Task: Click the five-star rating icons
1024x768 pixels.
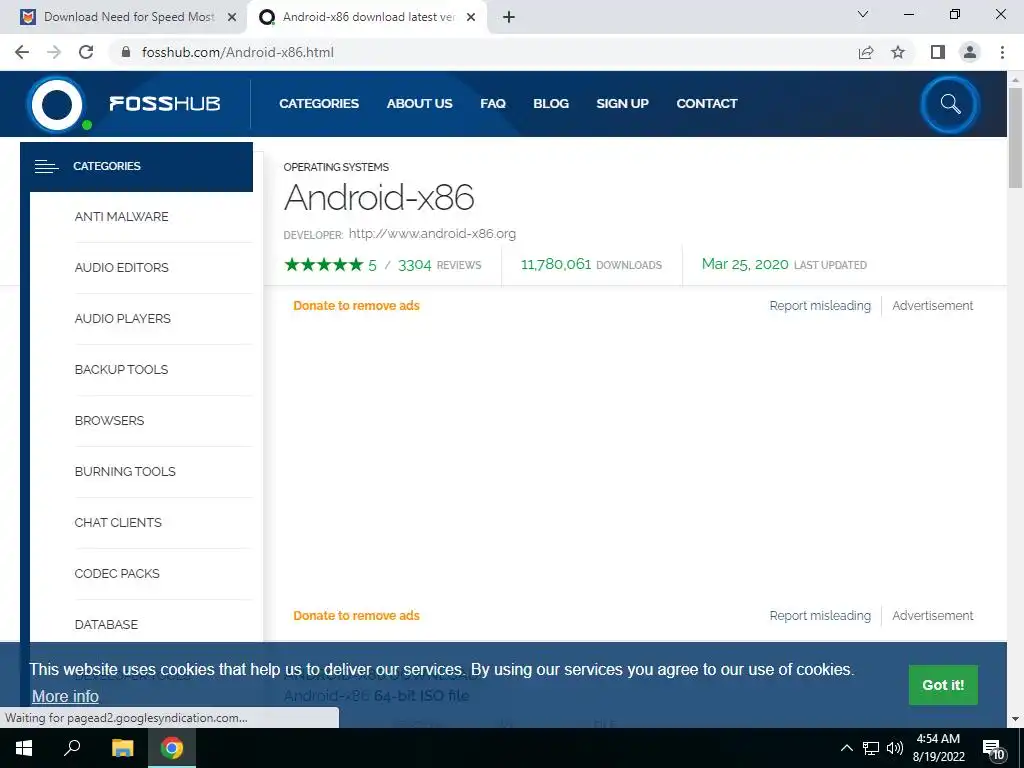Action: click(324, 264)
